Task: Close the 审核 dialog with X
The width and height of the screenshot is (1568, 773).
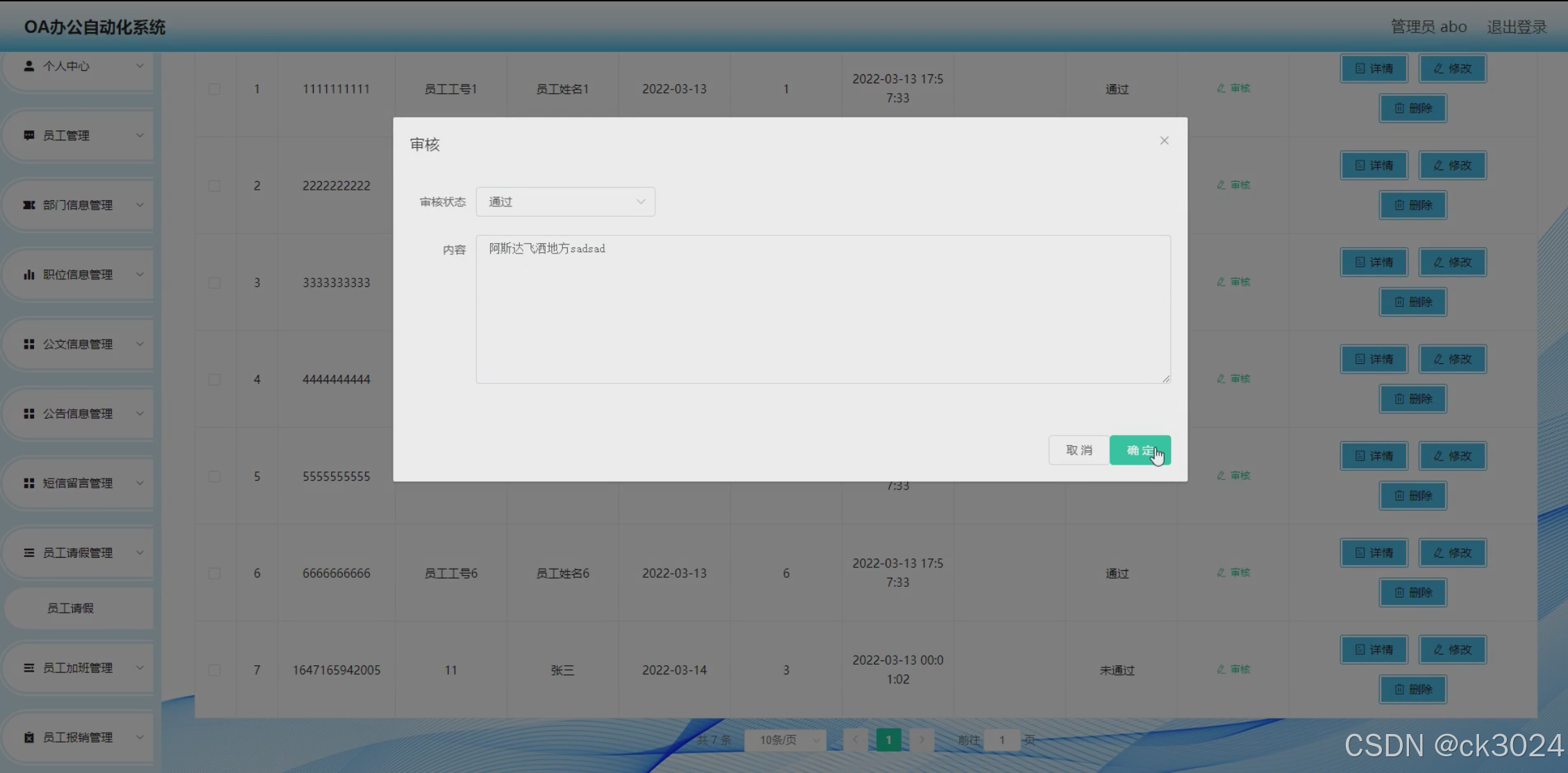Action: [1164, 140]
